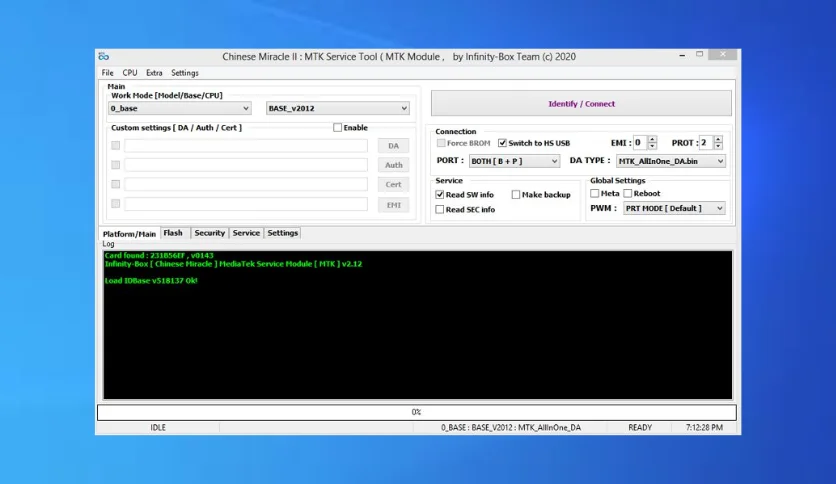Increase the PROT value with up arrow
This screenshot has width=836, height=484.
718,139
